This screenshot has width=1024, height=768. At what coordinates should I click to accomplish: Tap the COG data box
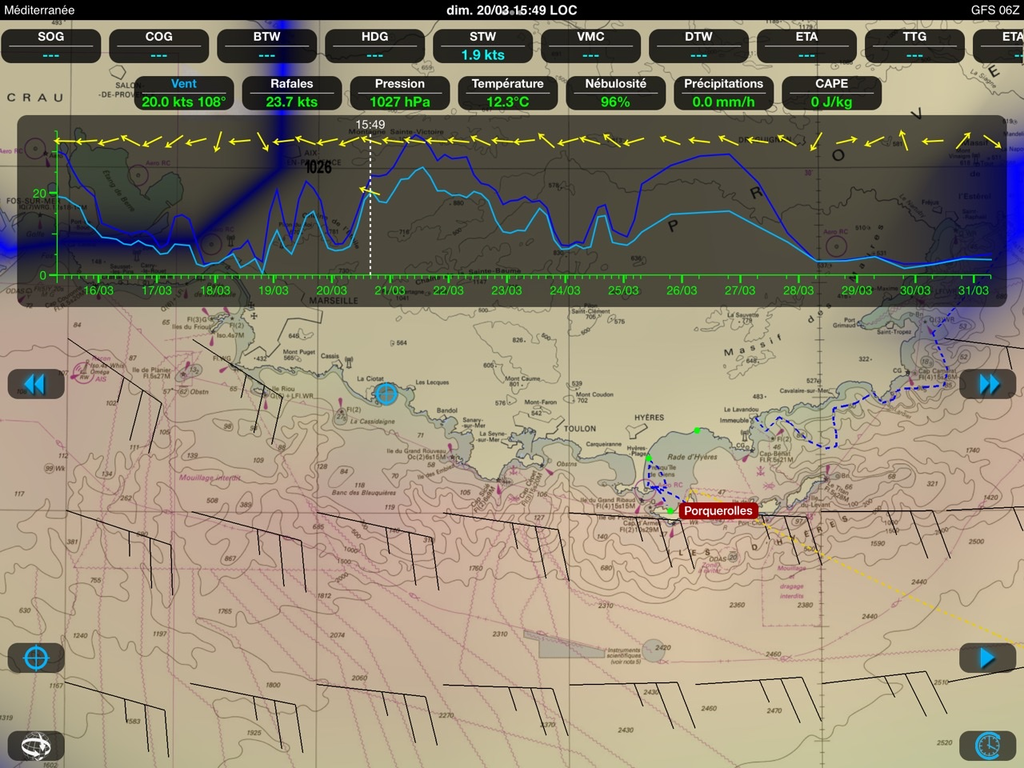[x=159, y=46]
